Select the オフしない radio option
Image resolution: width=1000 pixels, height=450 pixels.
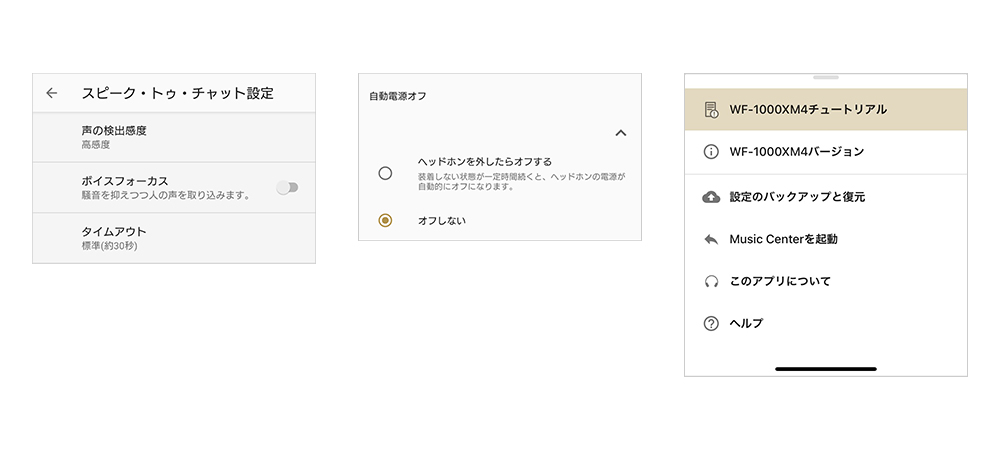[x=385, y=220]
